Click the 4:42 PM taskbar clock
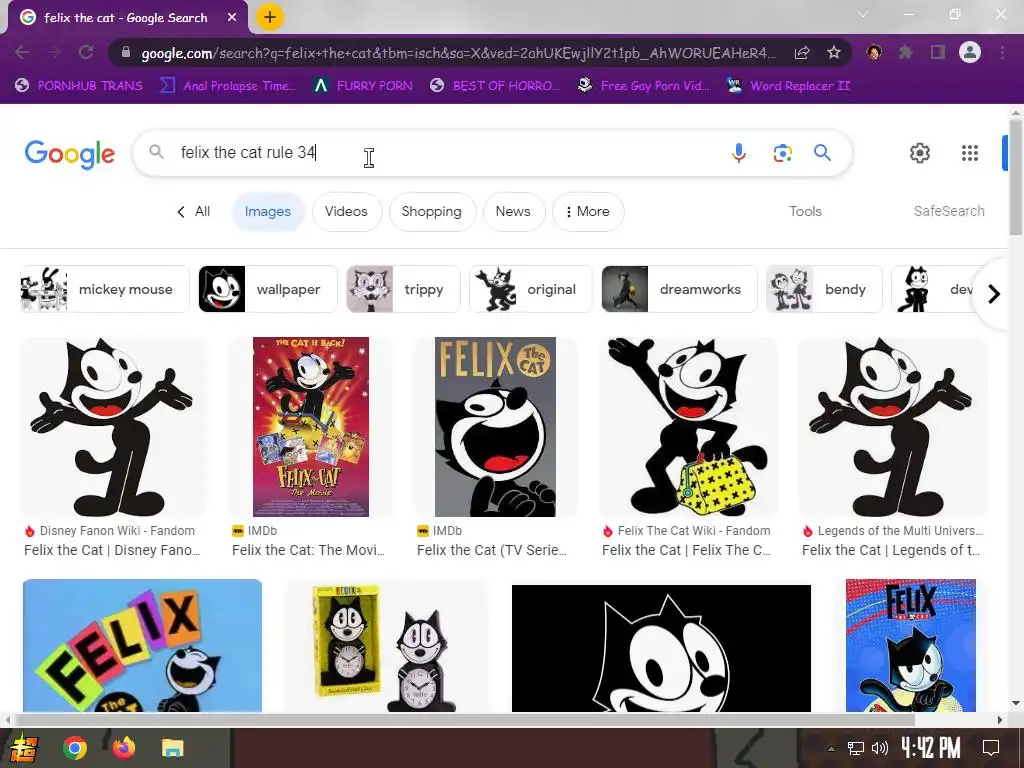1024x768 pixels. pyautogui.click(x=931, y=747)
